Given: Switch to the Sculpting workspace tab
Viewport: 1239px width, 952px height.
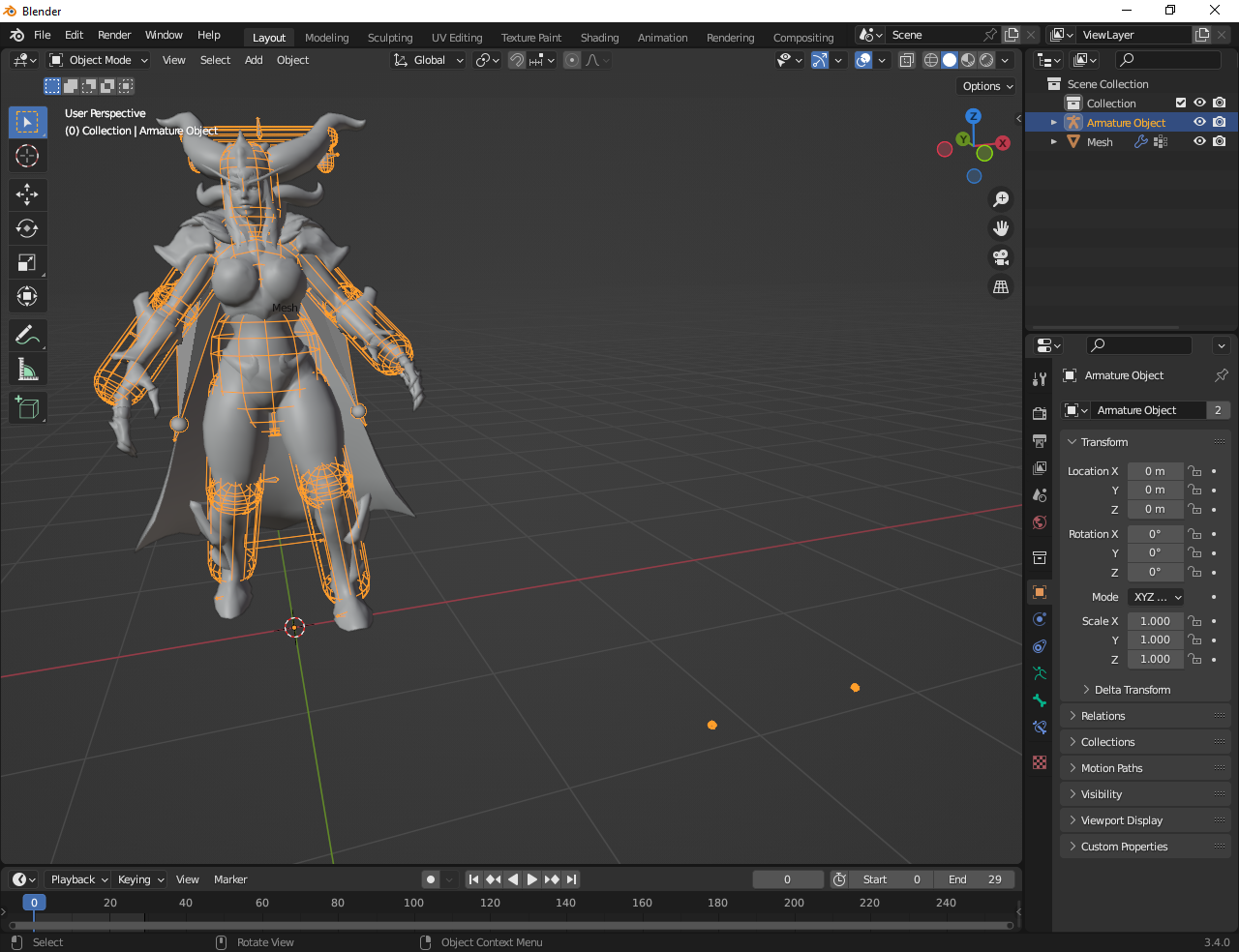Looking at the screenshot, I should tap(389, 38).
